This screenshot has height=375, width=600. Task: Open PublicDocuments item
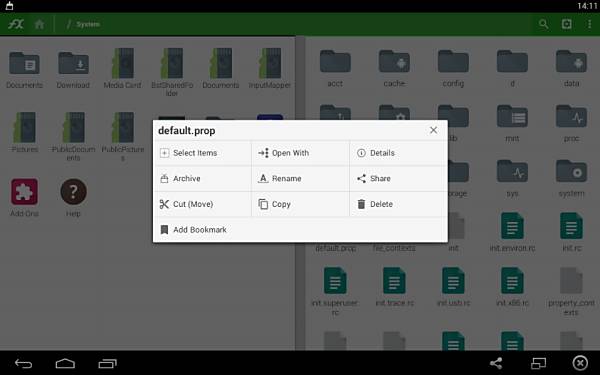[x=73, y=136]
